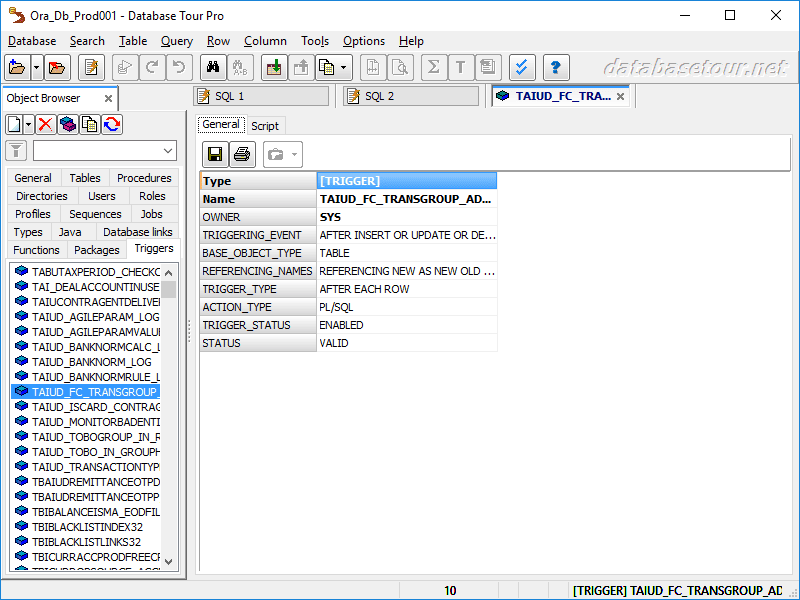
Task: Expand the new object dropdown arrow
Action: [x=29, y=124]
